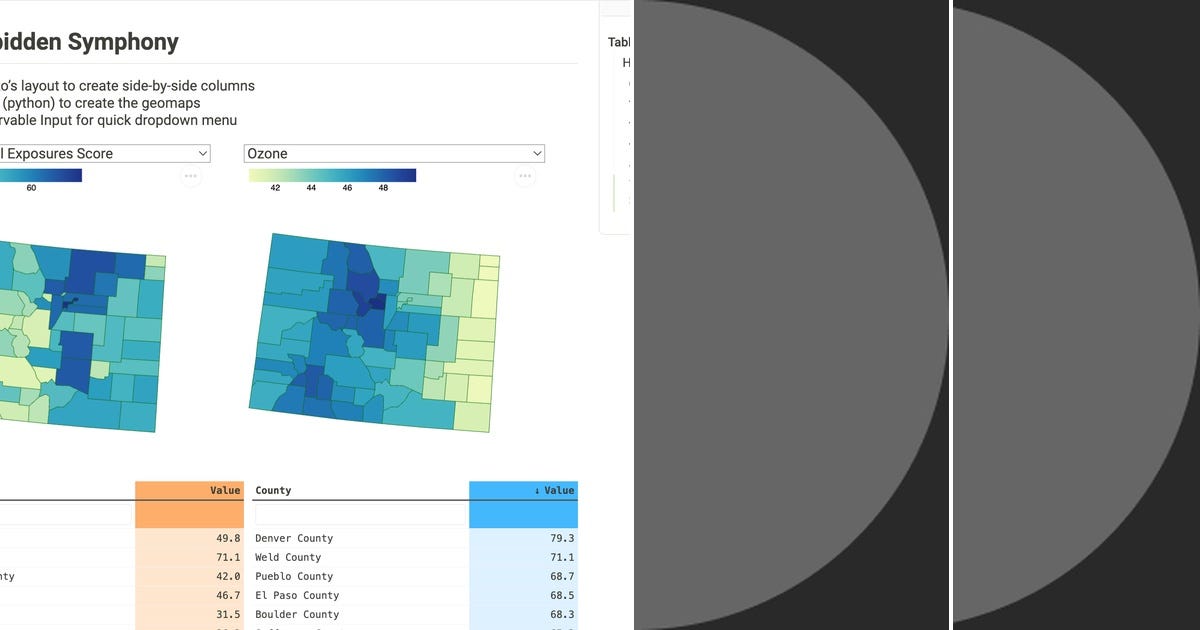Viewport: 1200px width, 630px height.
Task: Click the Ozone color legend gradient
Action: pyautogui.click(x=332, y=174)
